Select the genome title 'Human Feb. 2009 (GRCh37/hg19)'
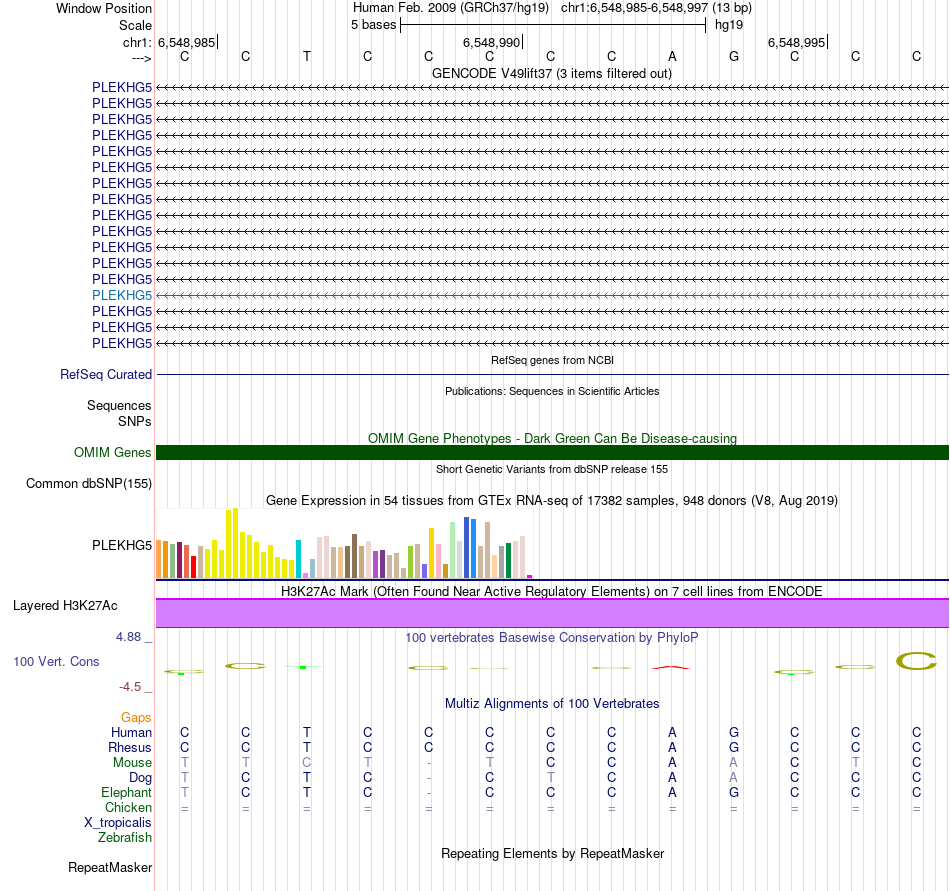 coord(451,8)
